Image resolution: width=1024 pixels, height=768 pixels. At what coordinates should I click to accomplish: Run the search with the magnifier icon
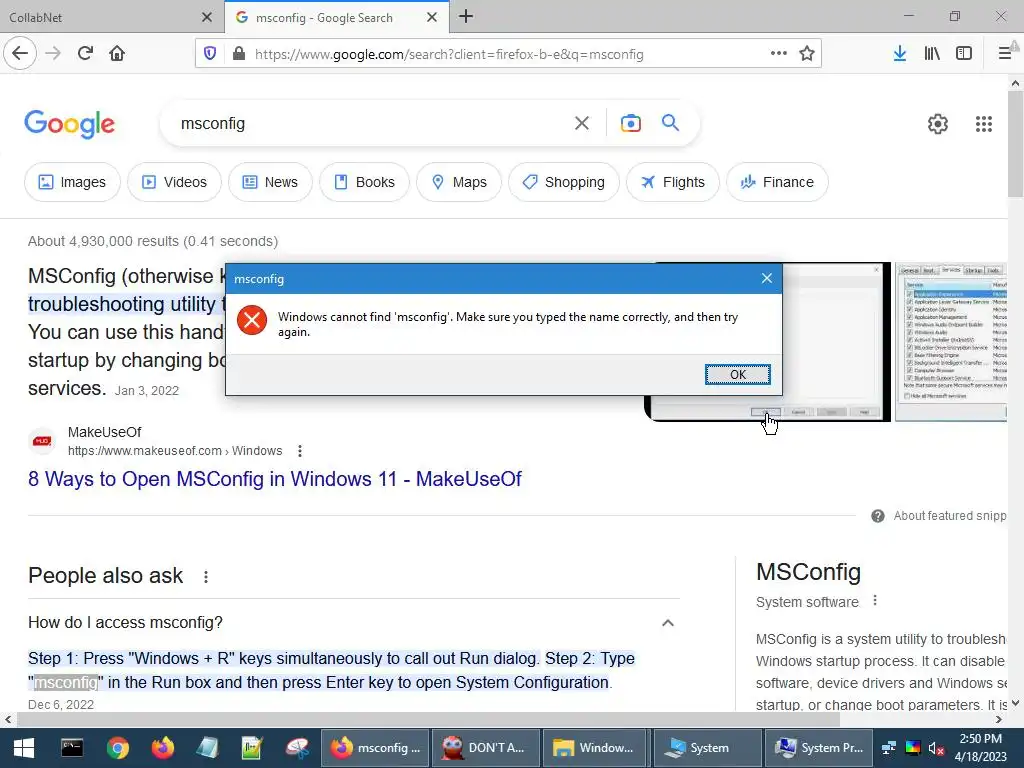click(x=670, y=123)
